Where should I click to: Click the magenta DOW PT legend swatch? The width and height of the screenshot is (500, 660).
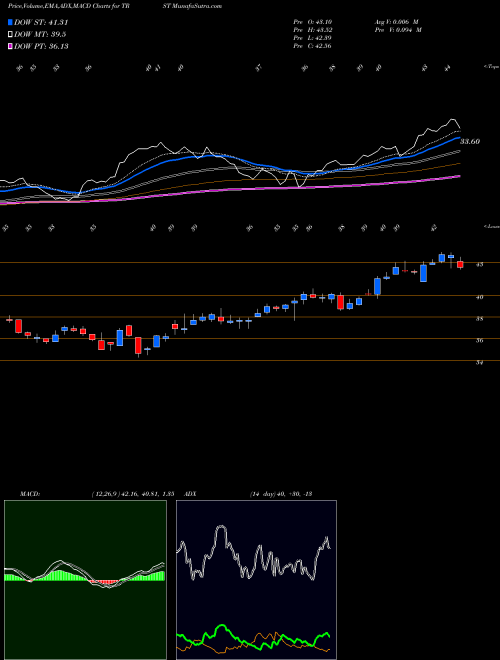pos(10,46)
